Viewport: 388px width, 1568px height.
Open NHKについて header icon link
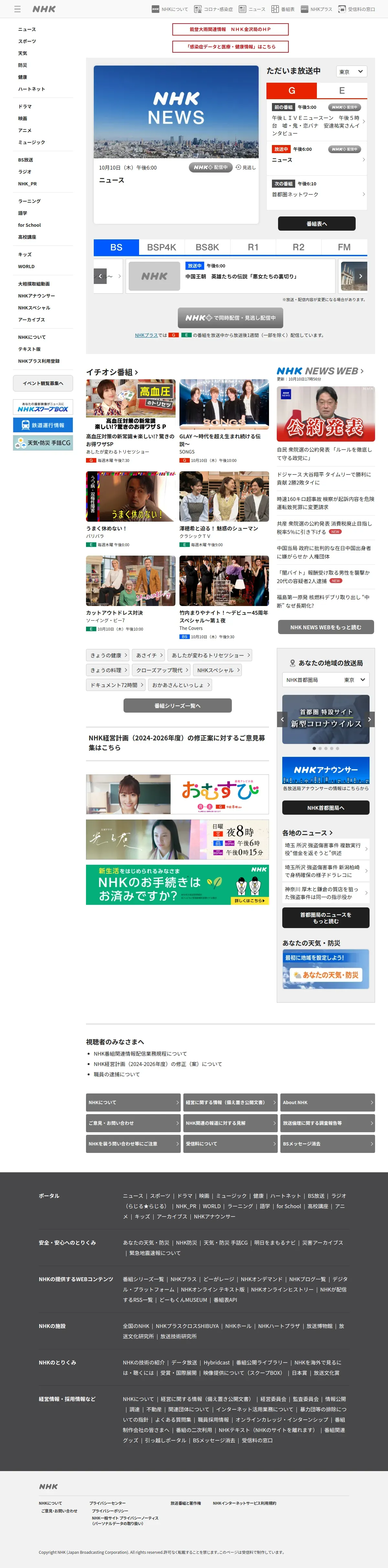pyautogui.click(x=170, y=9)
